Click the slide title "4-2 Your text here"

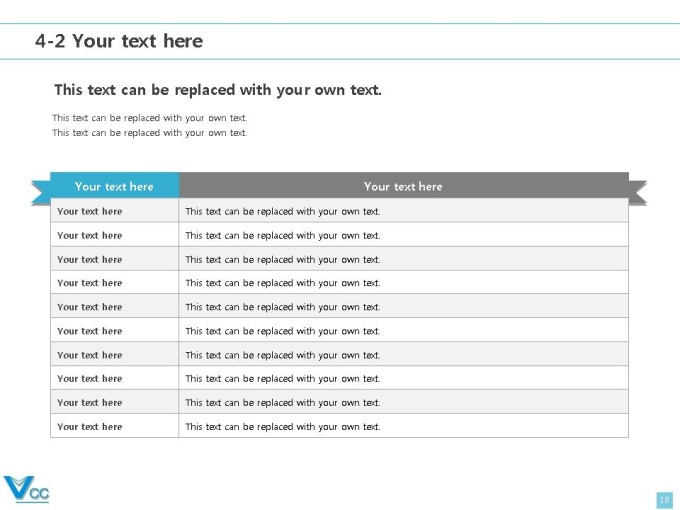point(119,41)
